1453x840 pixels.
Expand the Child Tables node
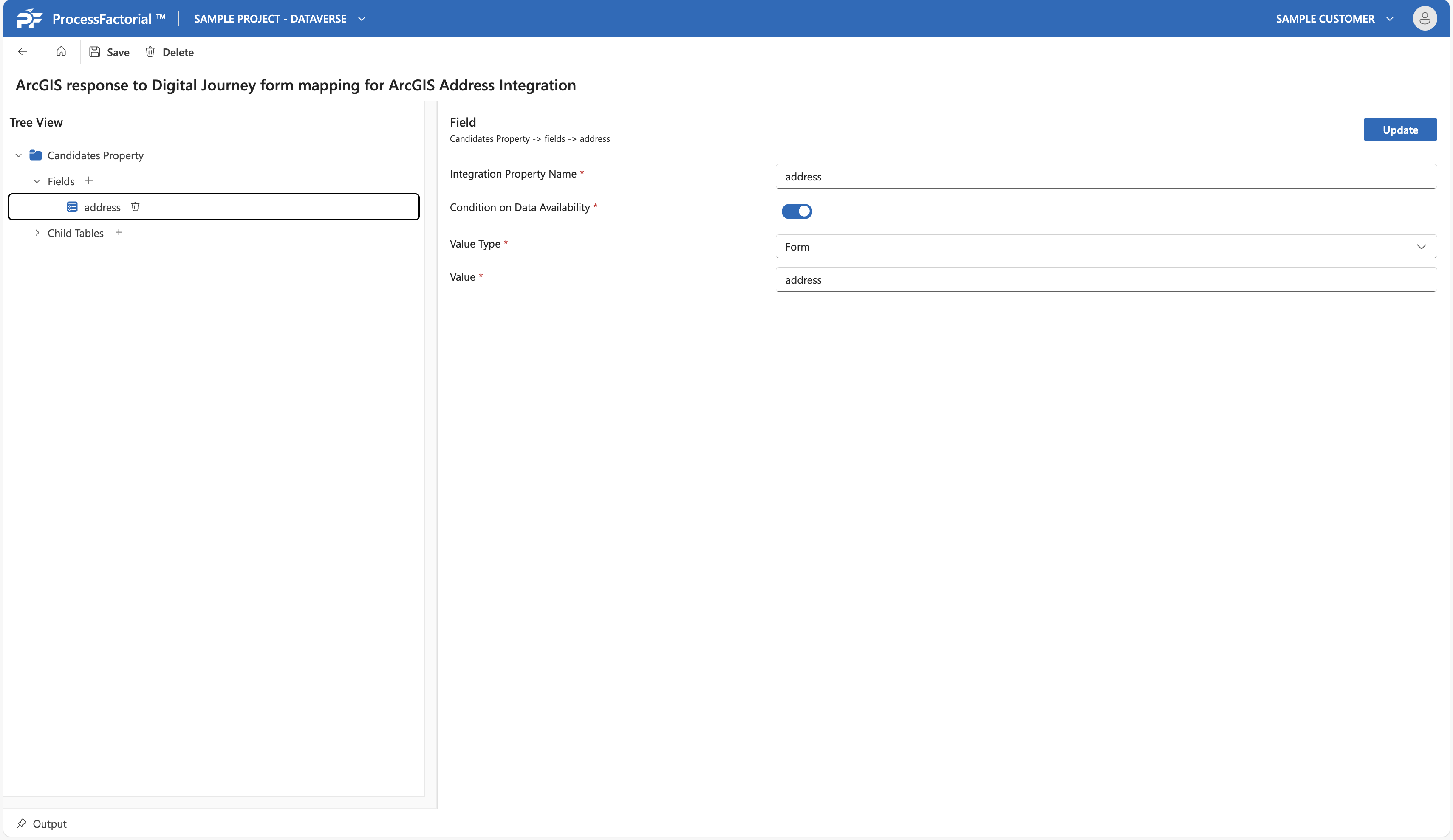tap(37, 233)
